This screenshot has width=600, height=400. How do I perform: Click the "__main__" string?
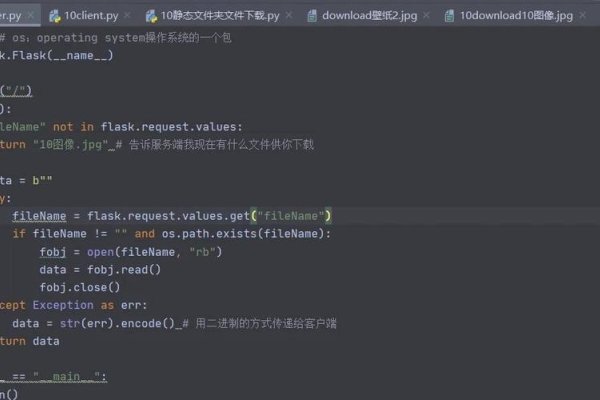click(66, 377)
